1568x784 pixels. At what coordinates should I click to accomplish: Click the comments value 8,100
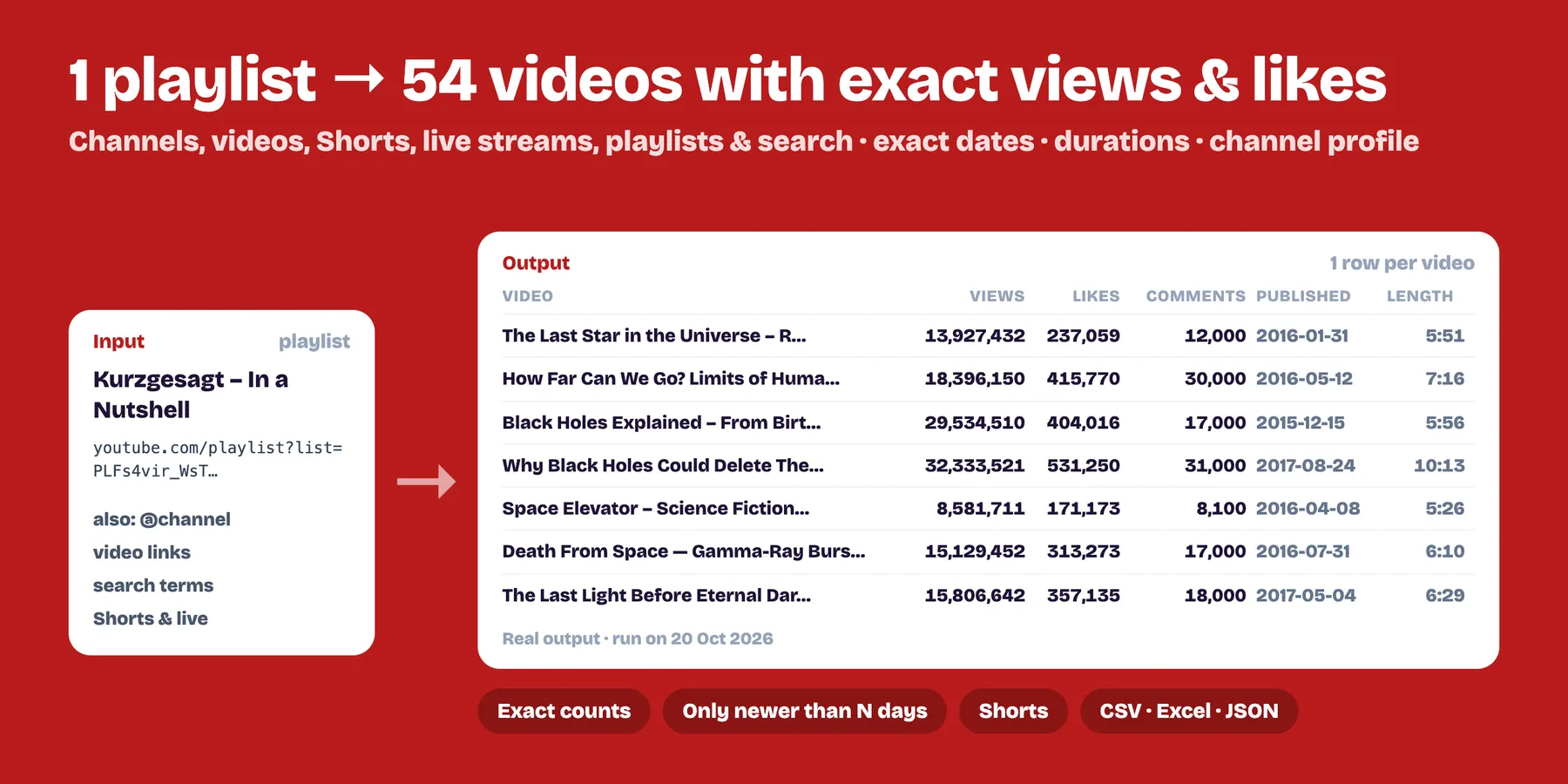click(1220, 509)
